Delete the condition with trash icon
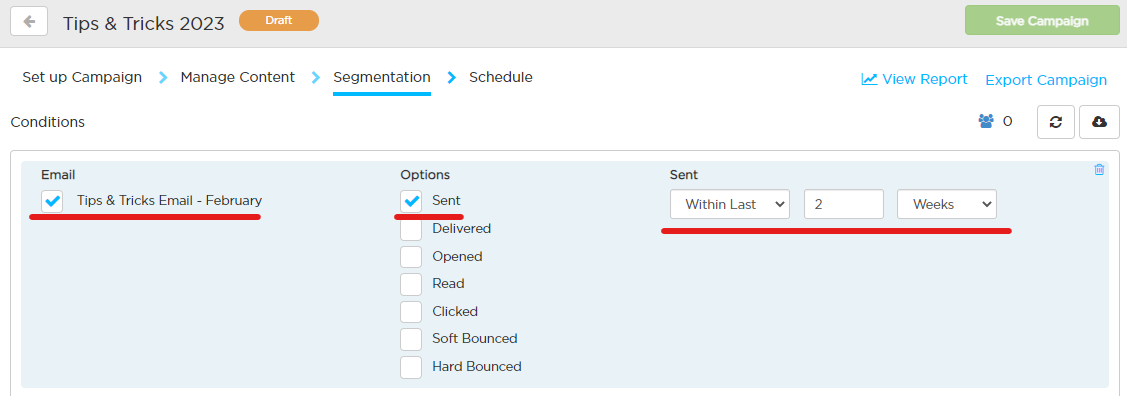 pyautogui.click(x=1099, y=170)
